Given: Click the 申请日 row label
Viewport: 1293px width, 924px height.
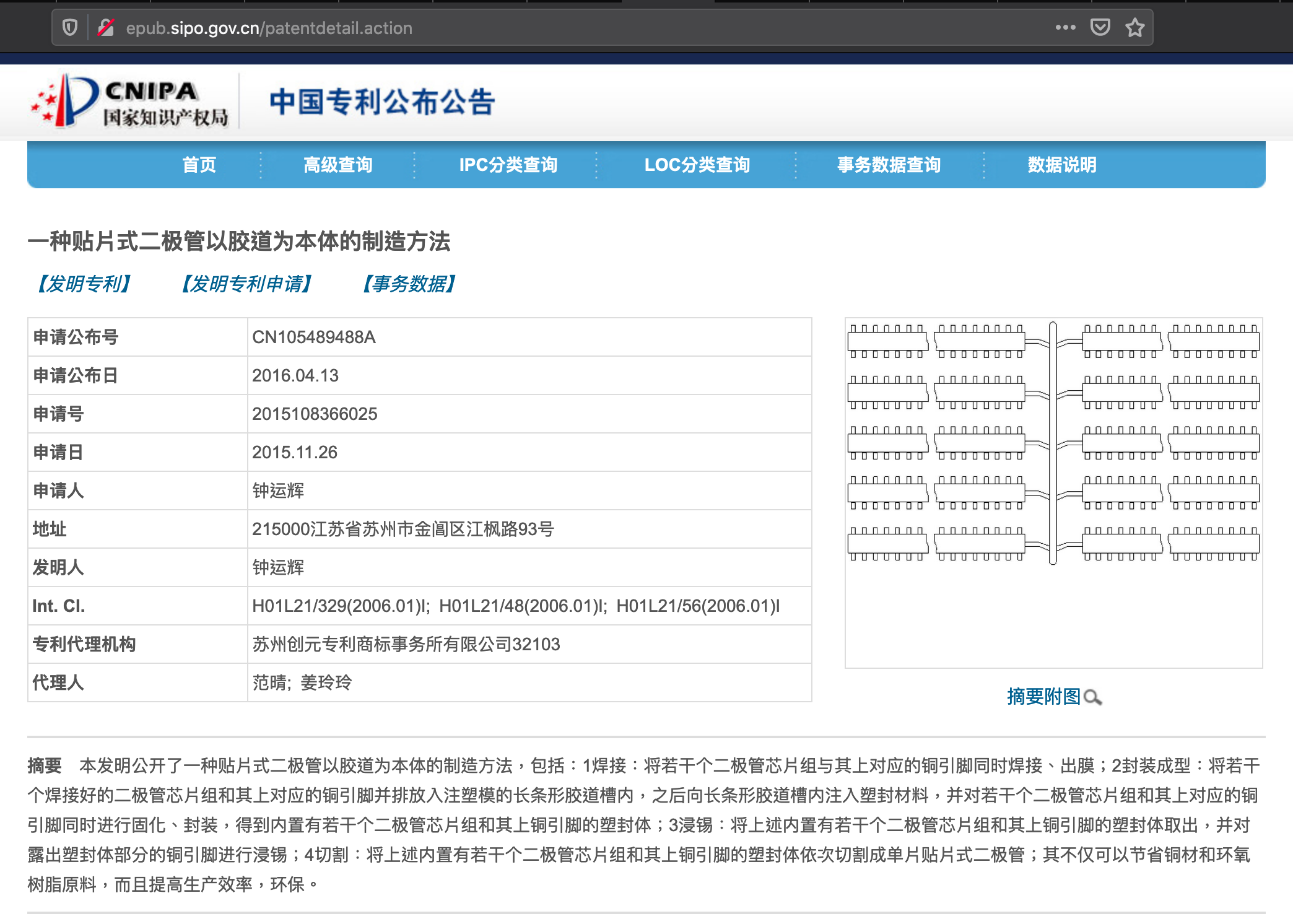Looking at the screenshot, I should [x=58, y=452].
